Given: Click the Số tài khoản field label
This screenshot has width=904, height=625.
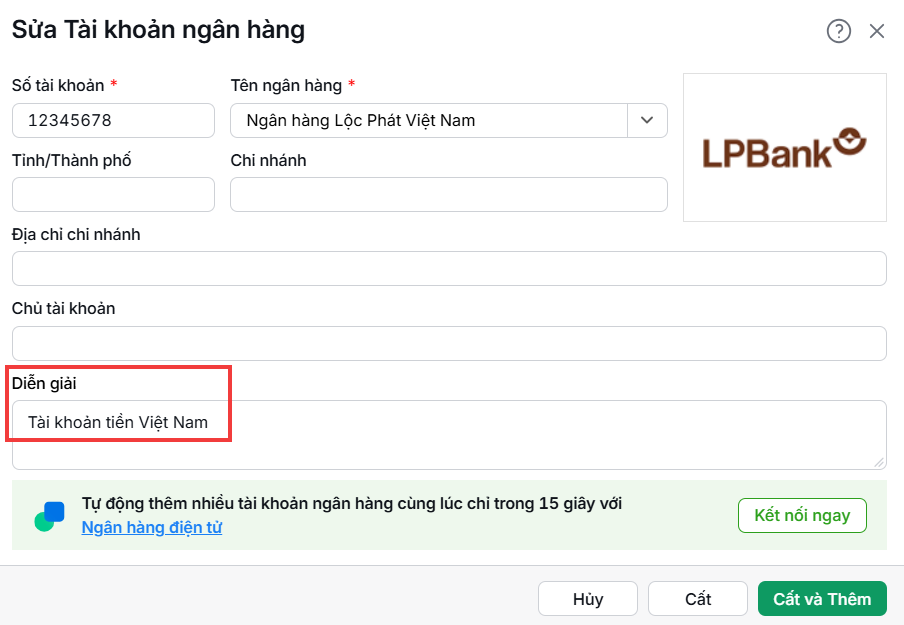Looking at the screenshot, I should [58, 85].
